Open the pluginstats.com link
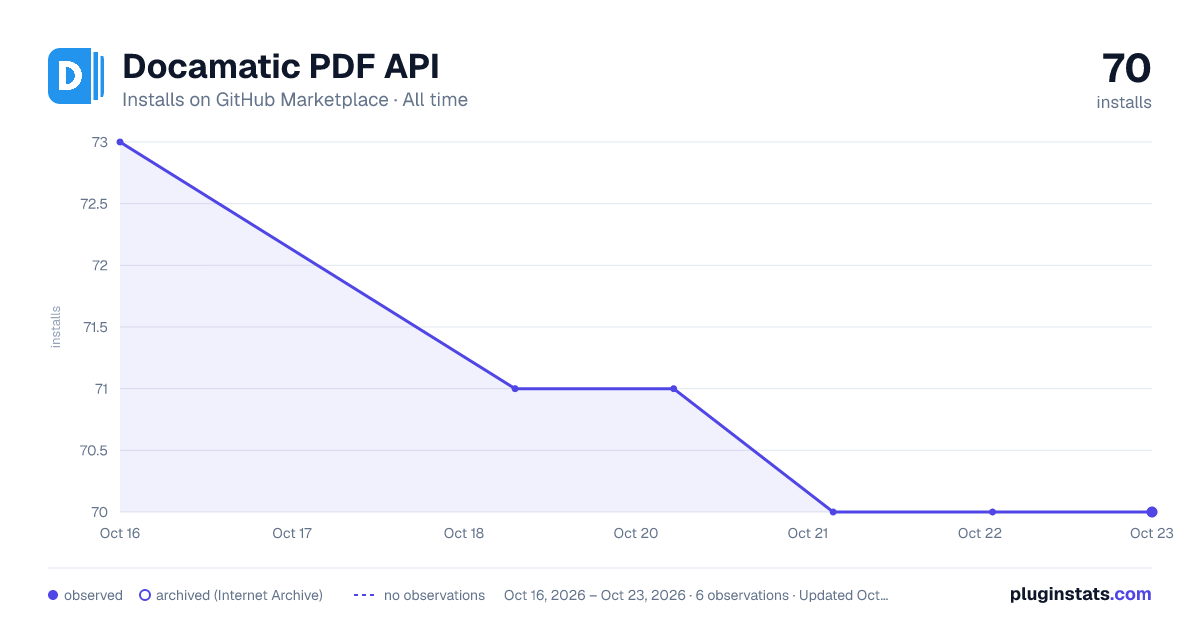The height and width of the screenshot is (630, 1200). 1081,594
